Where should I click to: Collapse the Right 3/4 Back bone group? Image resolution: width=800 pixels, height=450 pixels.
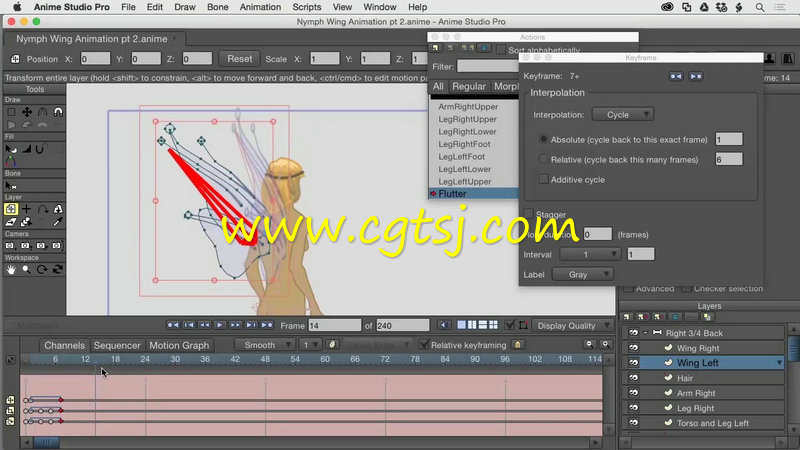[x=645, y=333]
